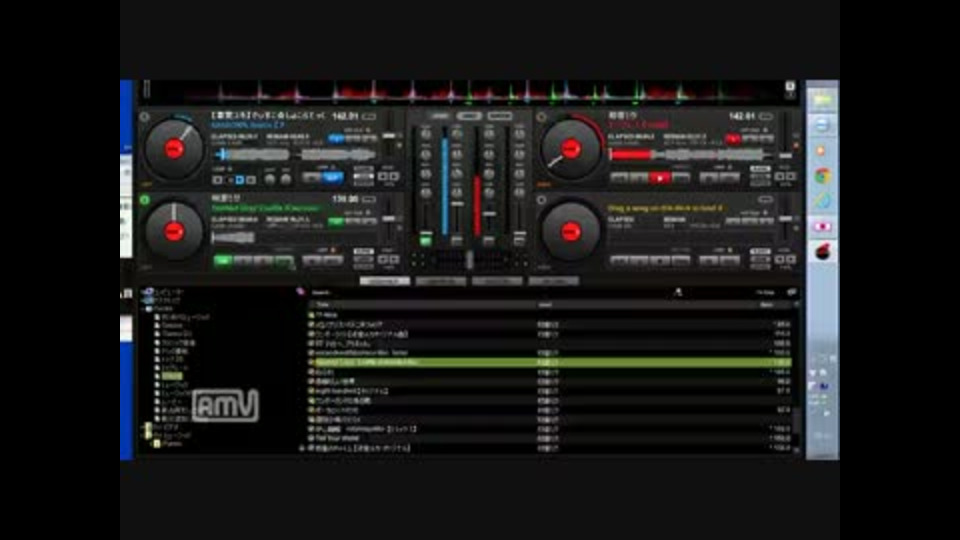Toggle the green headphone cue on leftmost mixer channel
This screenshot has width=960, height=540.
426,240
